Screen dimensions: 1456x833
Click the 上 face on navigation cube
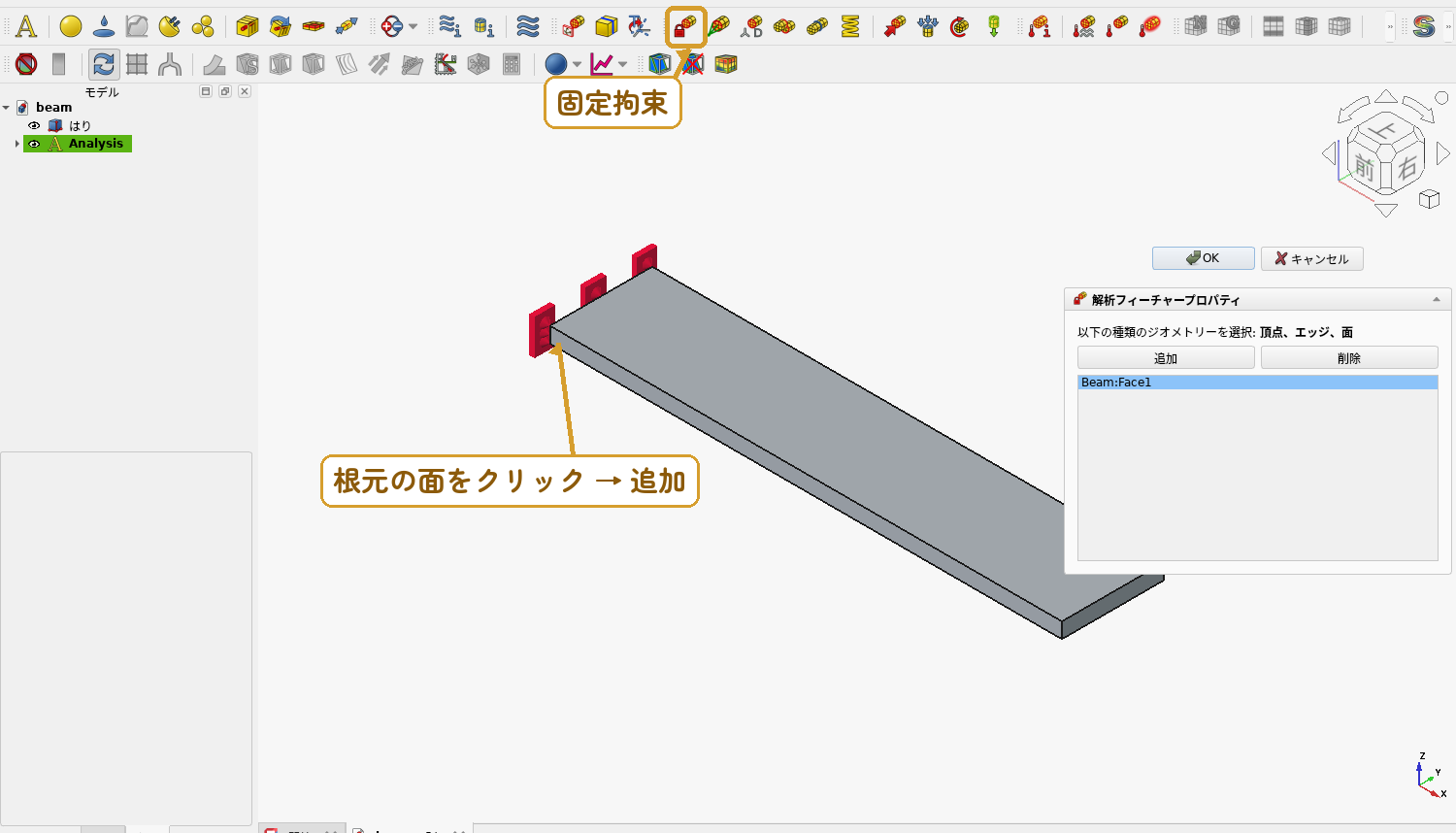(1384, 130)
